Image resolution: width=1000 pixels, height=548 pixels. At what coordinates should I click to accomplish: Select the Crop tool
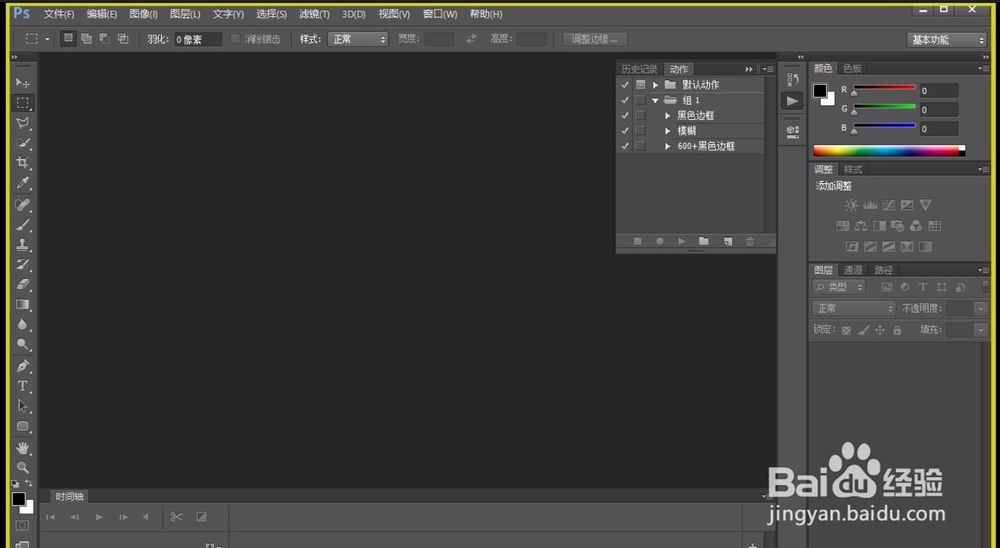click(x=23, y=163)
